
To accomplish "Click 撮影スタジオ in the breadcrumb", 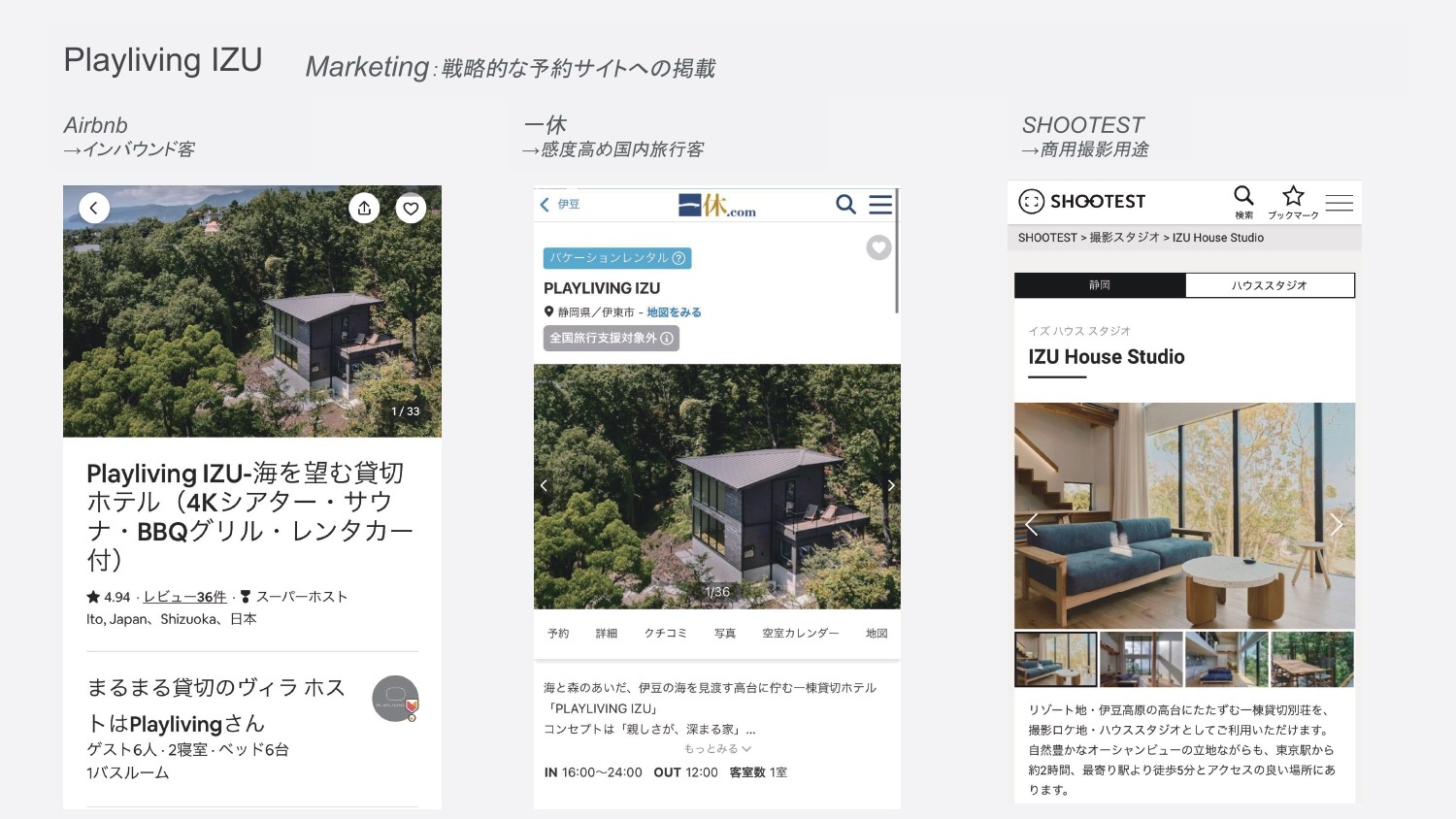I will point(1124,238).
